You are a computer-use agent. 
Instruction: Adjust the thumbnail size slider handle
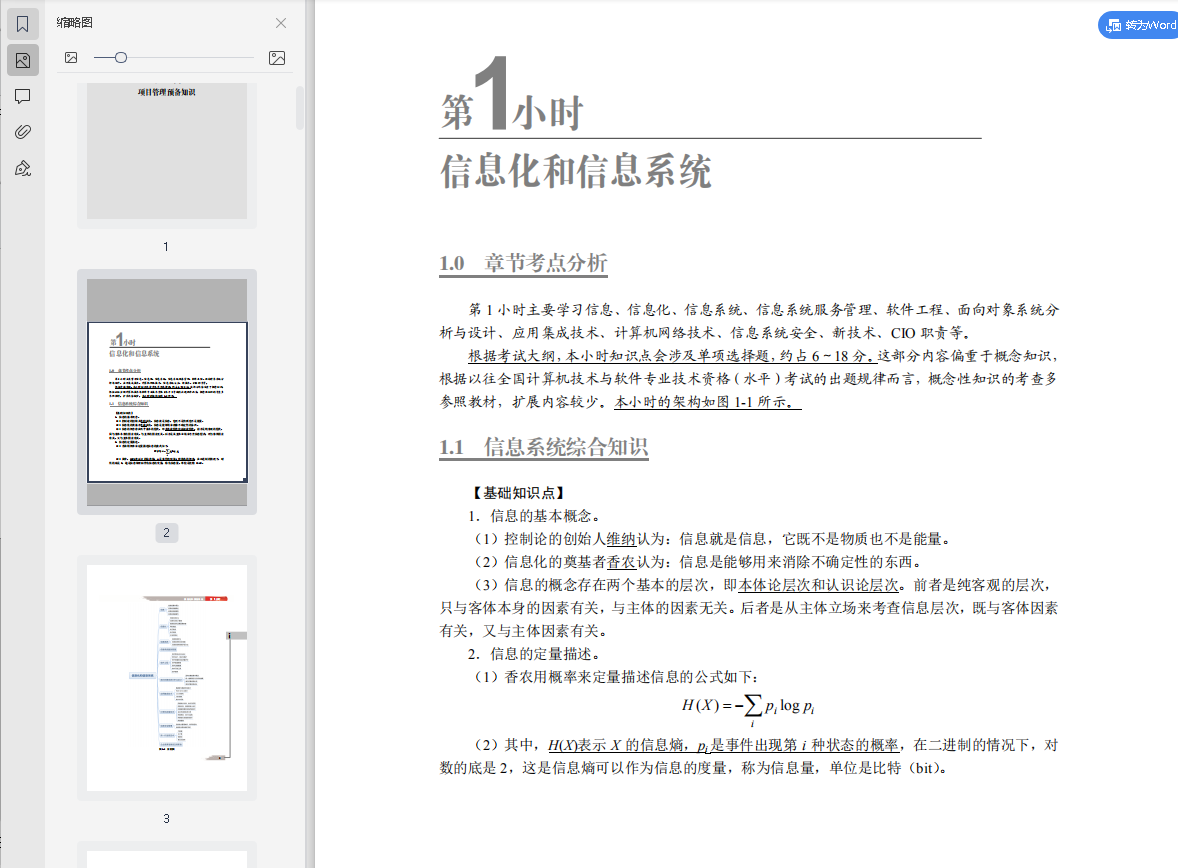121,57
